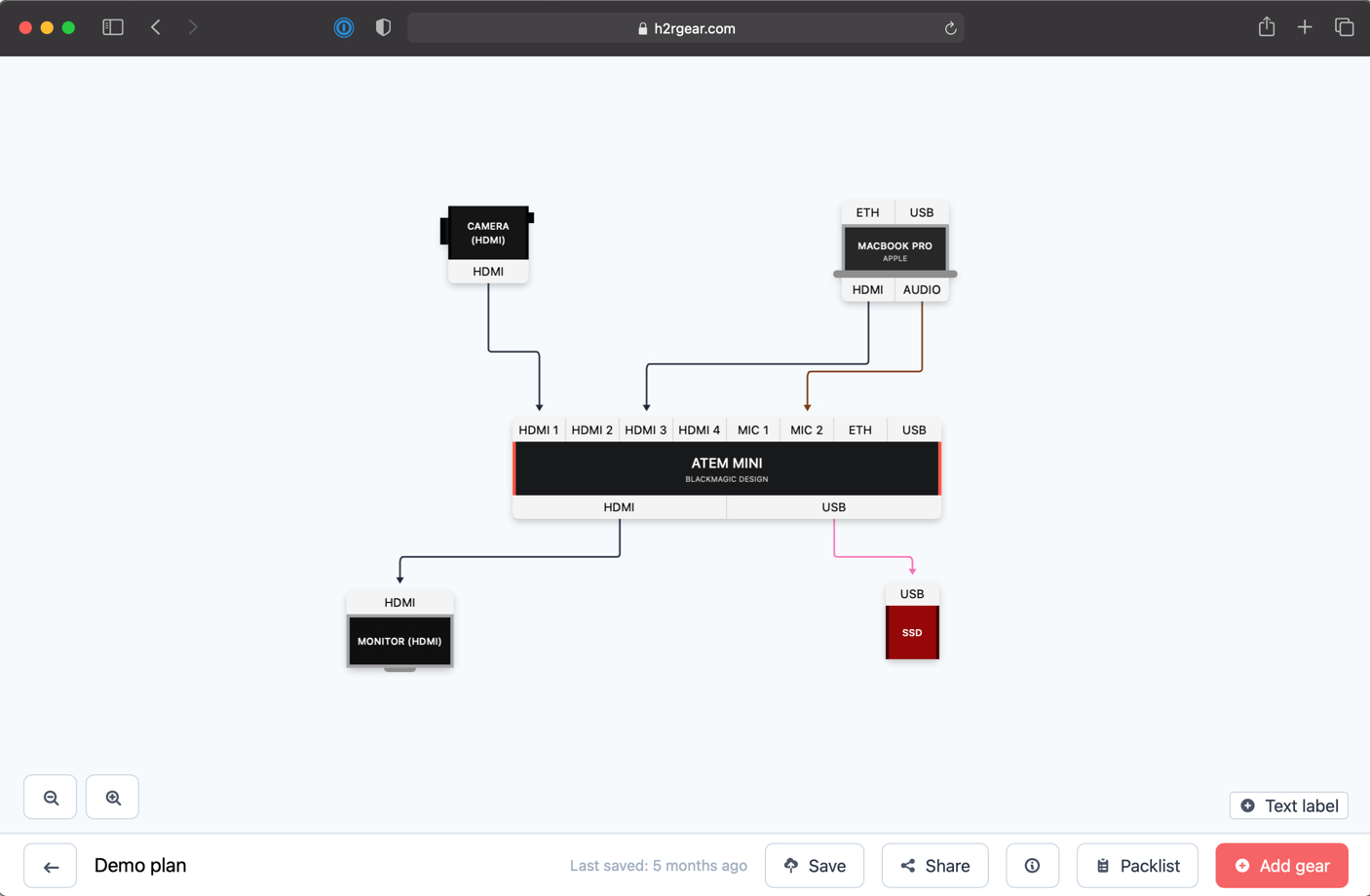Click the SSD's USB port

[912, 594]
